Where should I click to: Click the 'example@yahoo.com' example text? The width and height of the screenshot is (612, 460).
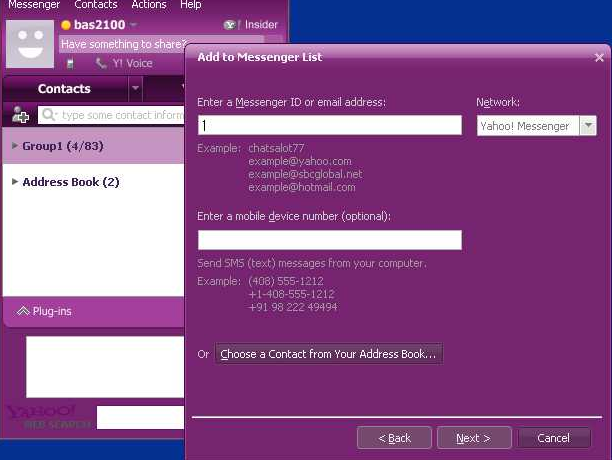pyautogui.click(x=300, y=161)
